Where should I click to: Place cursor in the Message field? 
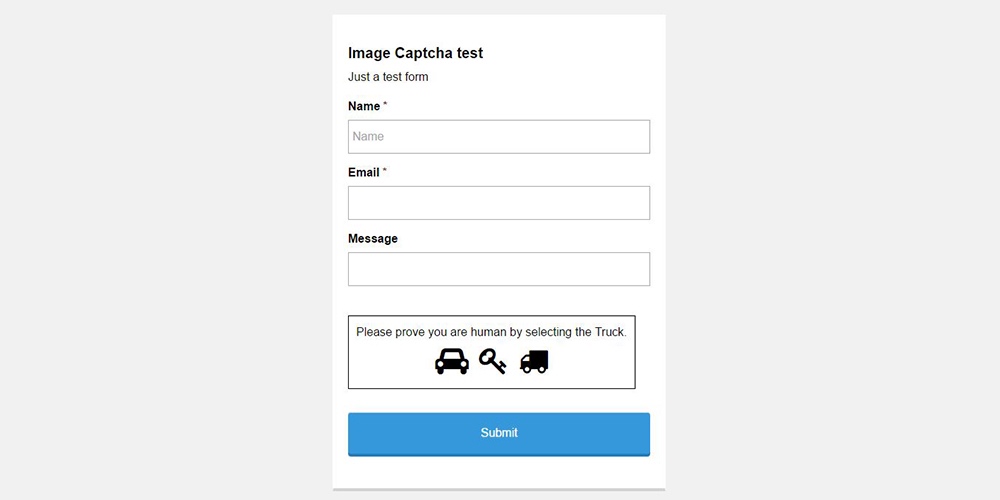[499, 269]
